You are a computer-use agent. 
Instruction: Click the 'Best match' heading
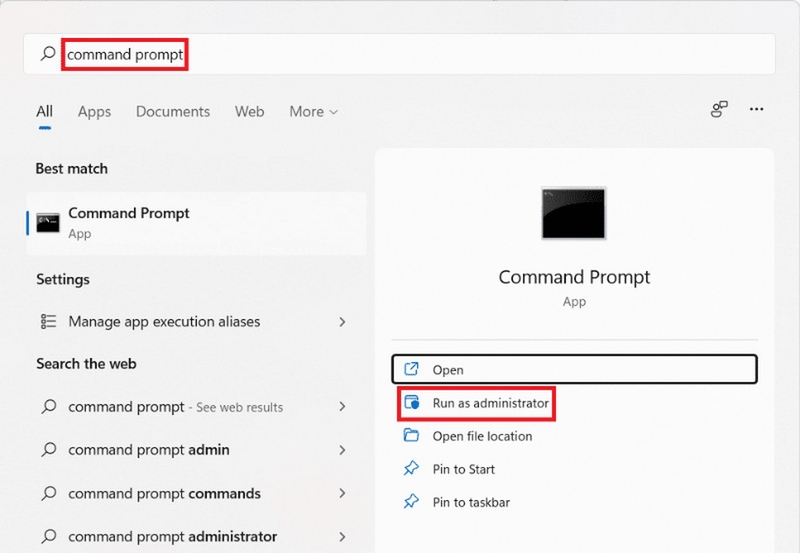pos(71,169)
